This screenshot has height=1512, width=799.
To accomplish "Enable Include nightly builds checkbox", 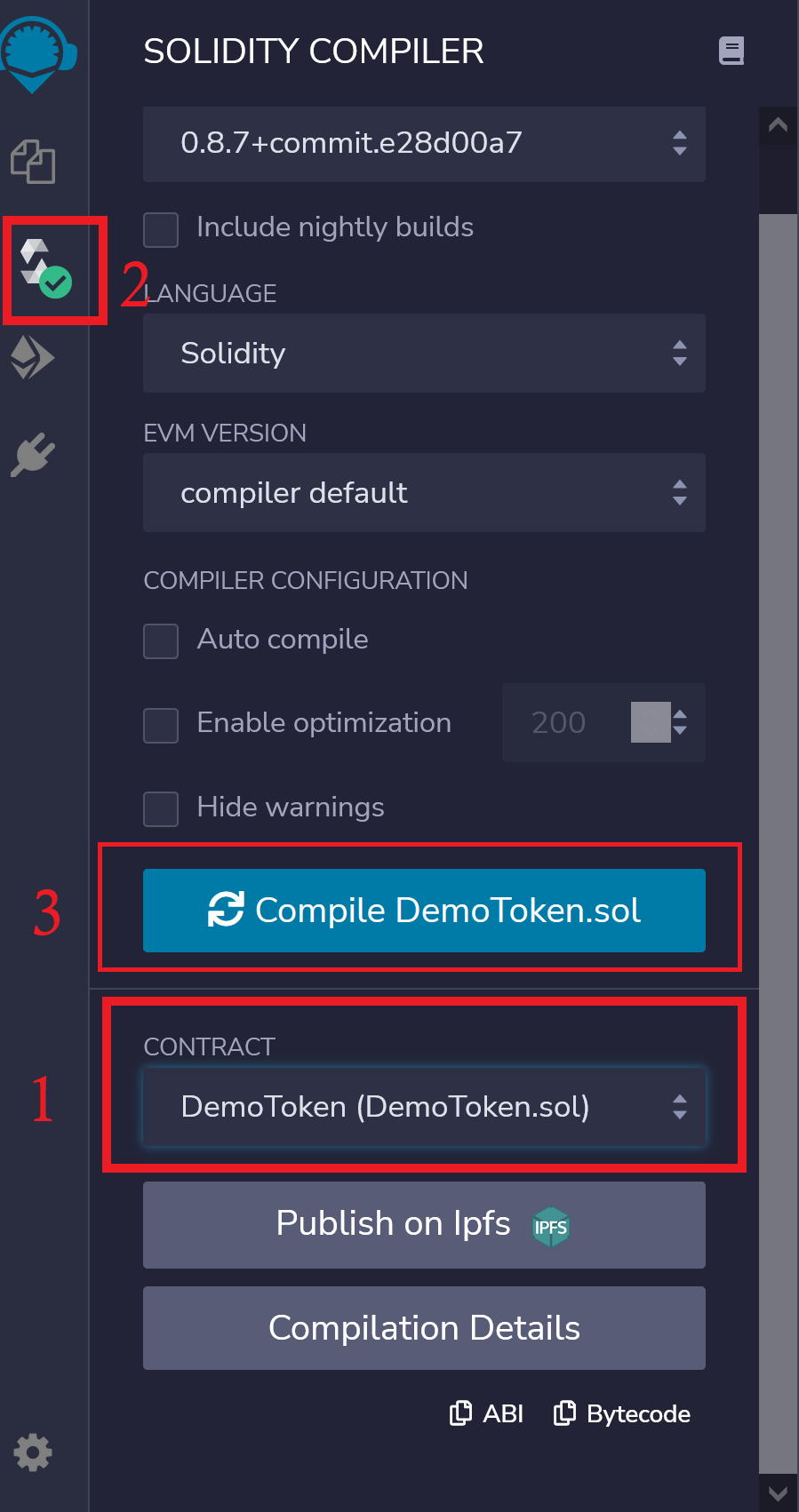I will pos(161,229).
